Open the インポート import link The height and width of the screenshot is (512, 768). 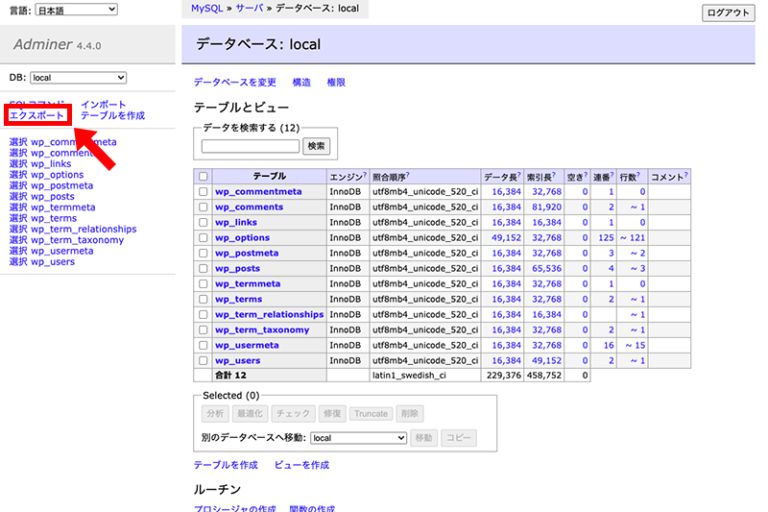pos(103,104)
